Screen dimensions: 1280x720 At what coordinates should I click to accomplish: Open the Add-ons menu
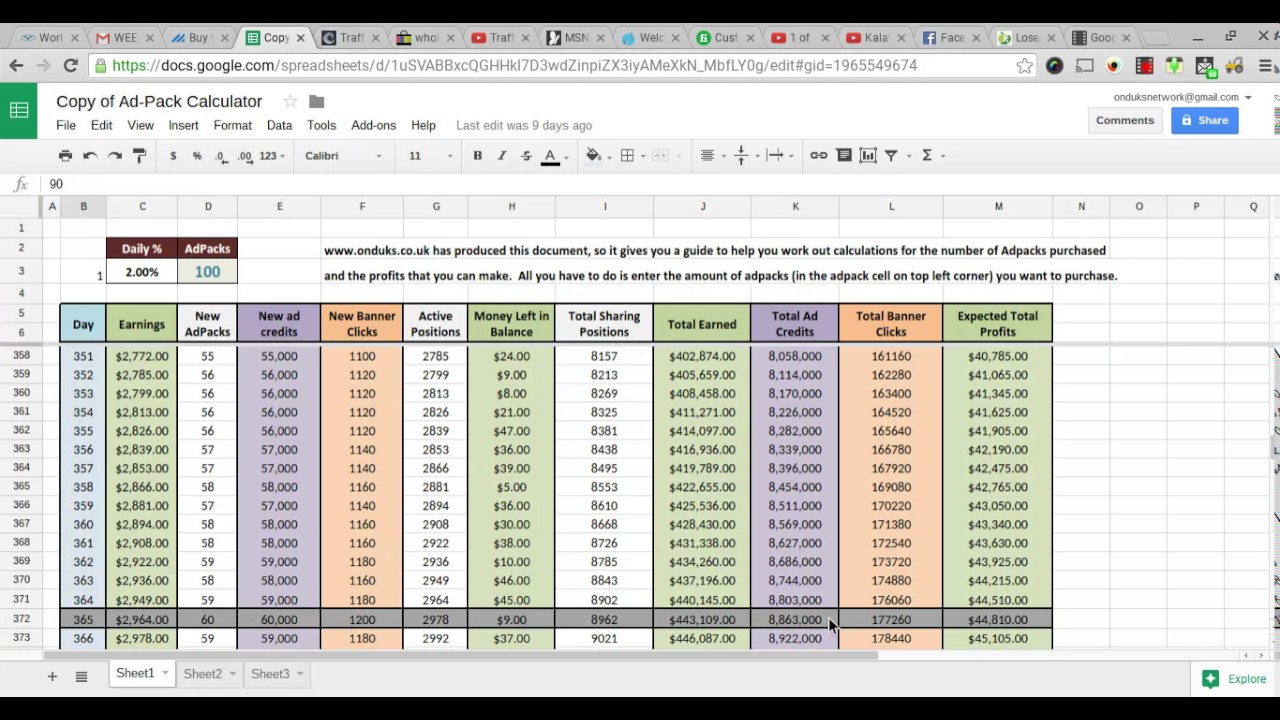point(374,125)
